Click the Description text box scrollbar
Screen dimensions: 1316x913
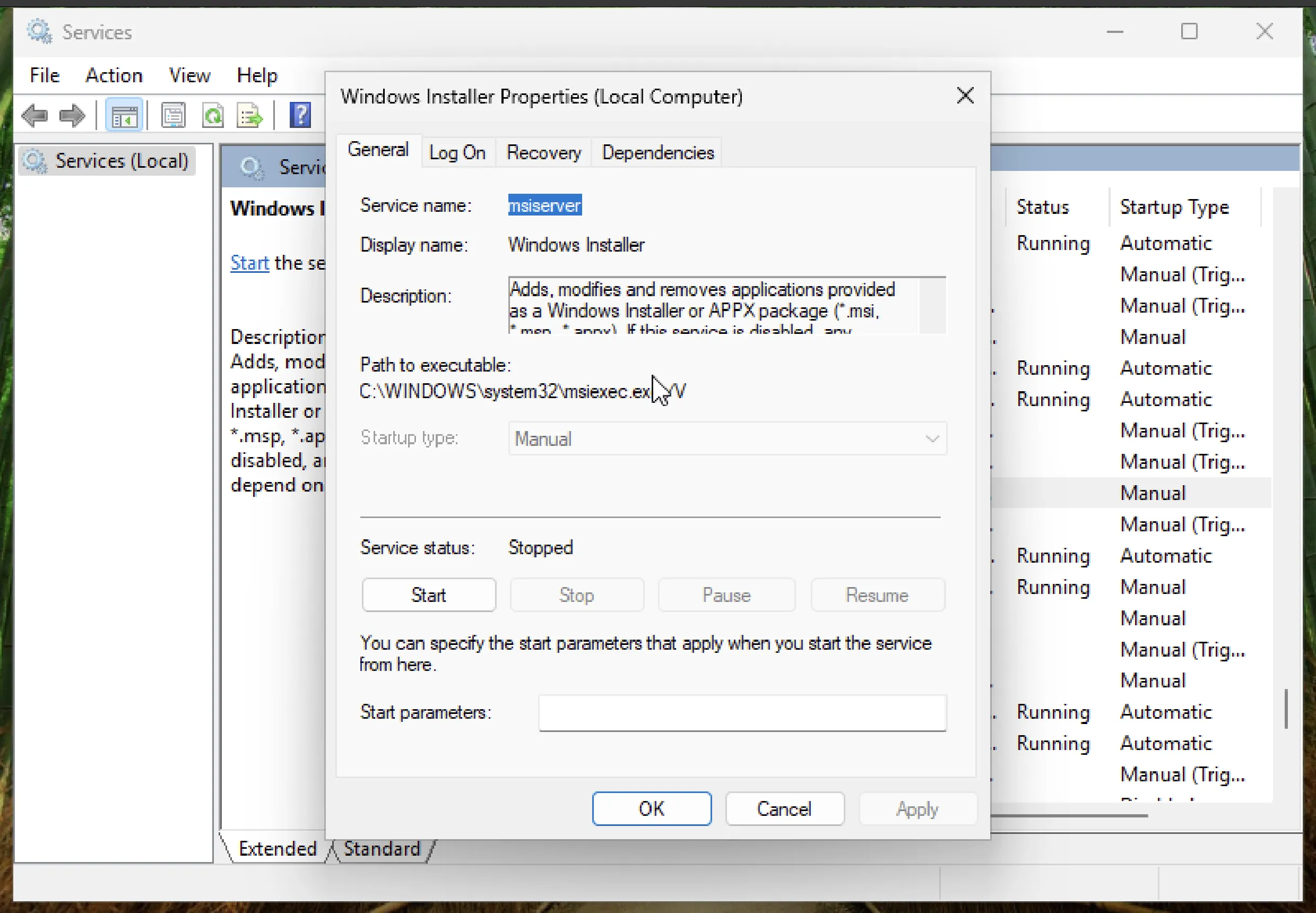coord(932,305)
